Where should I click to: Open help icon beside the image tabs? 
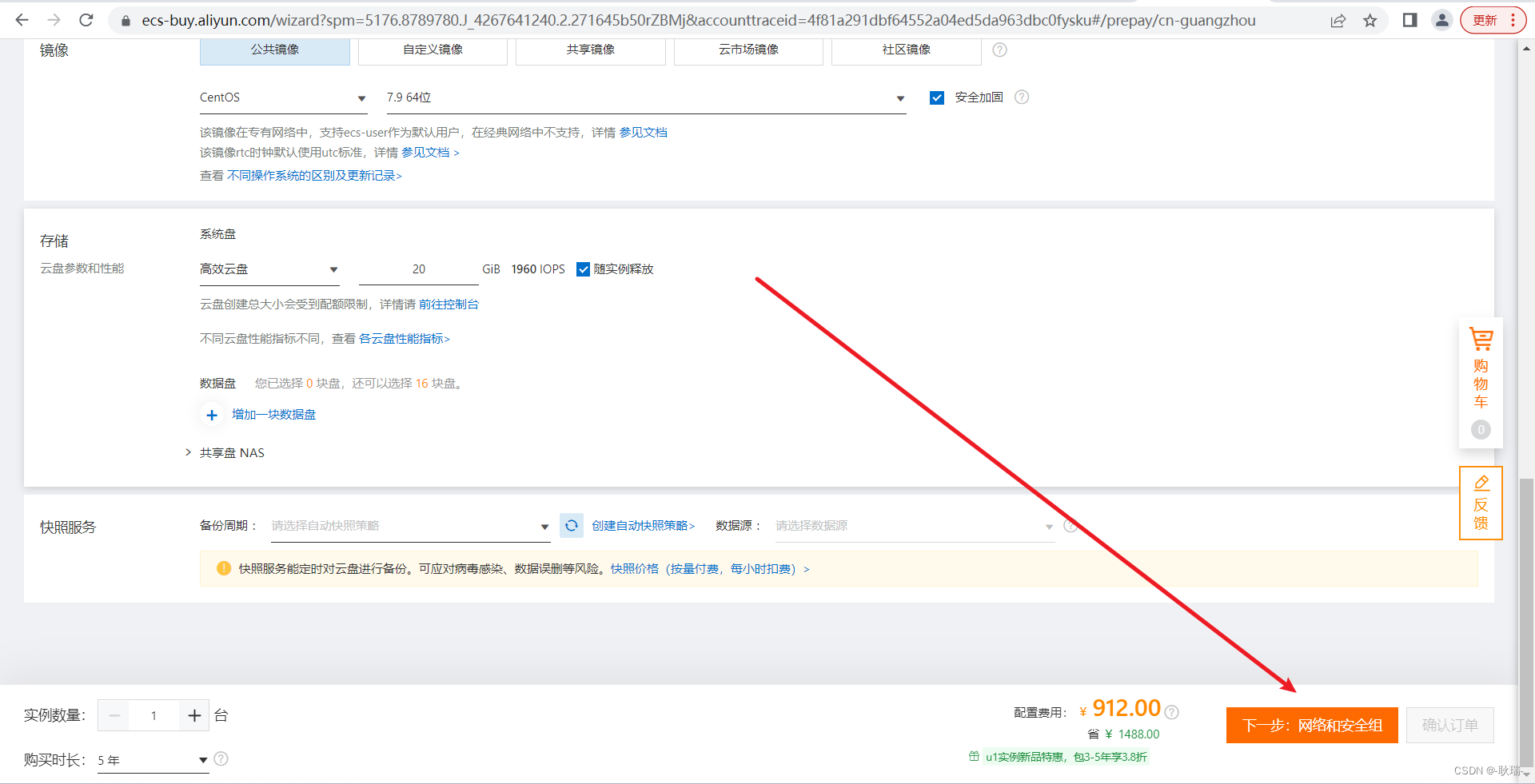pos(999,50)
